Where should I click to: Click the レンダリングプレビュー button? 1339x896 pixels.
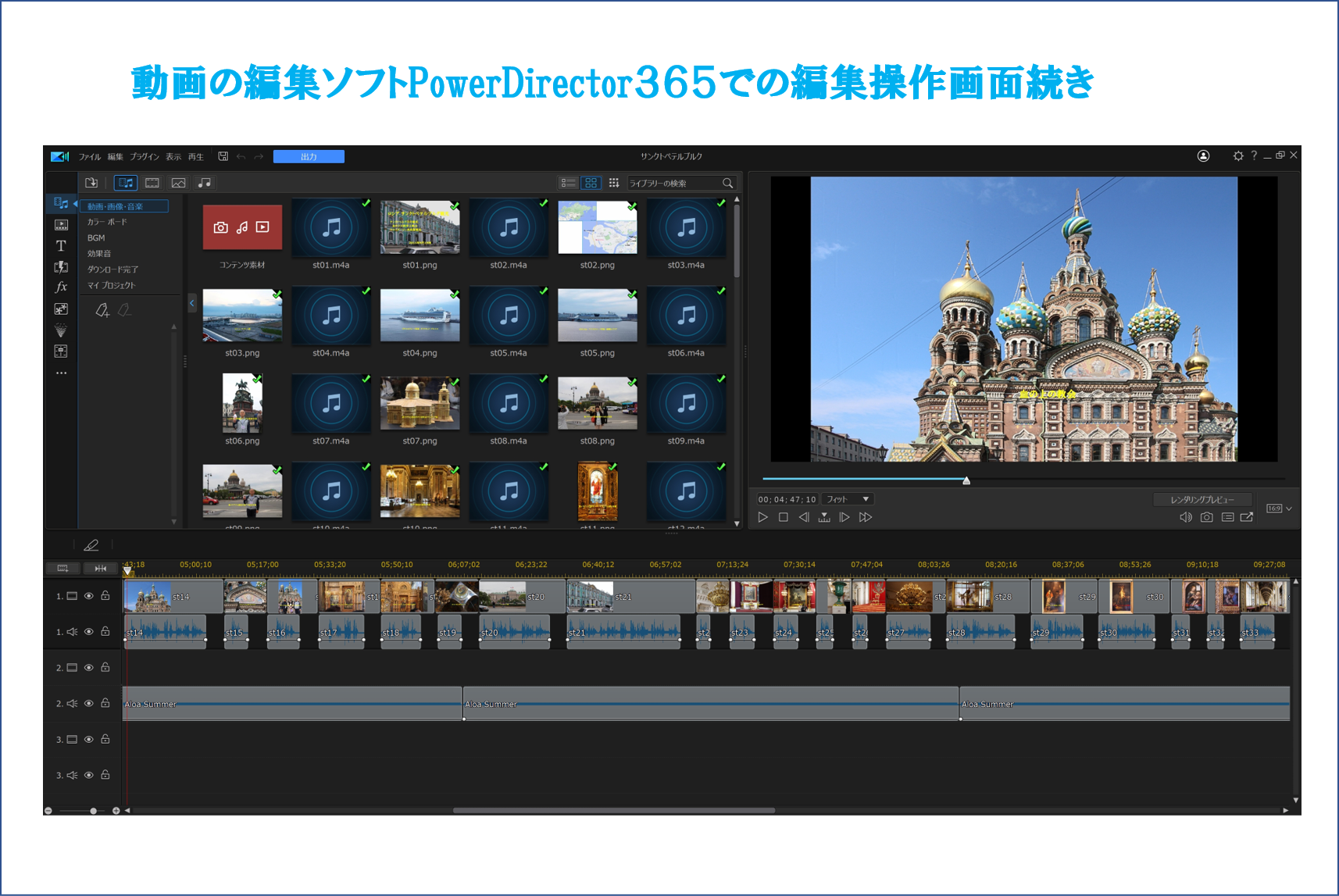click(x=1202, y=500)
